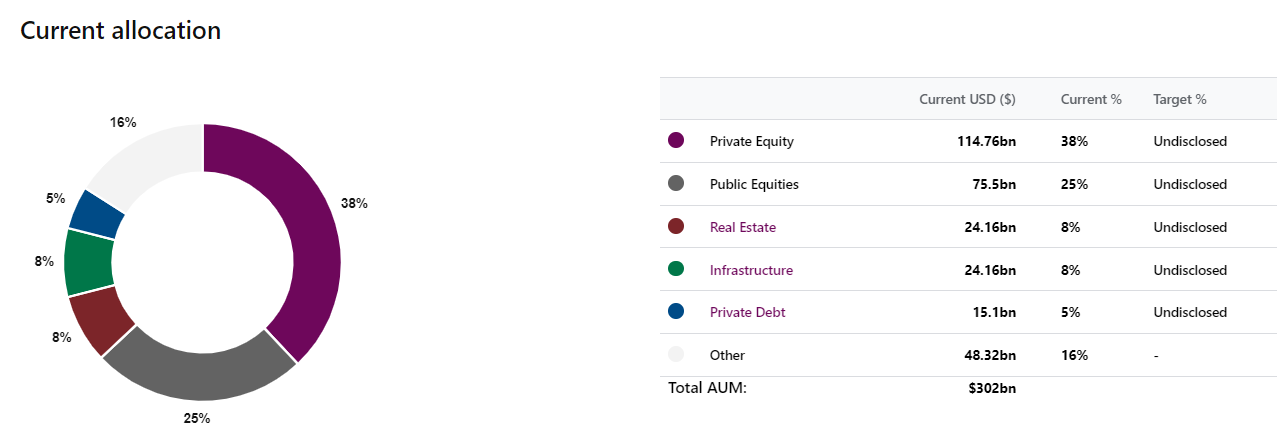Click the Current % column header

1091,99
